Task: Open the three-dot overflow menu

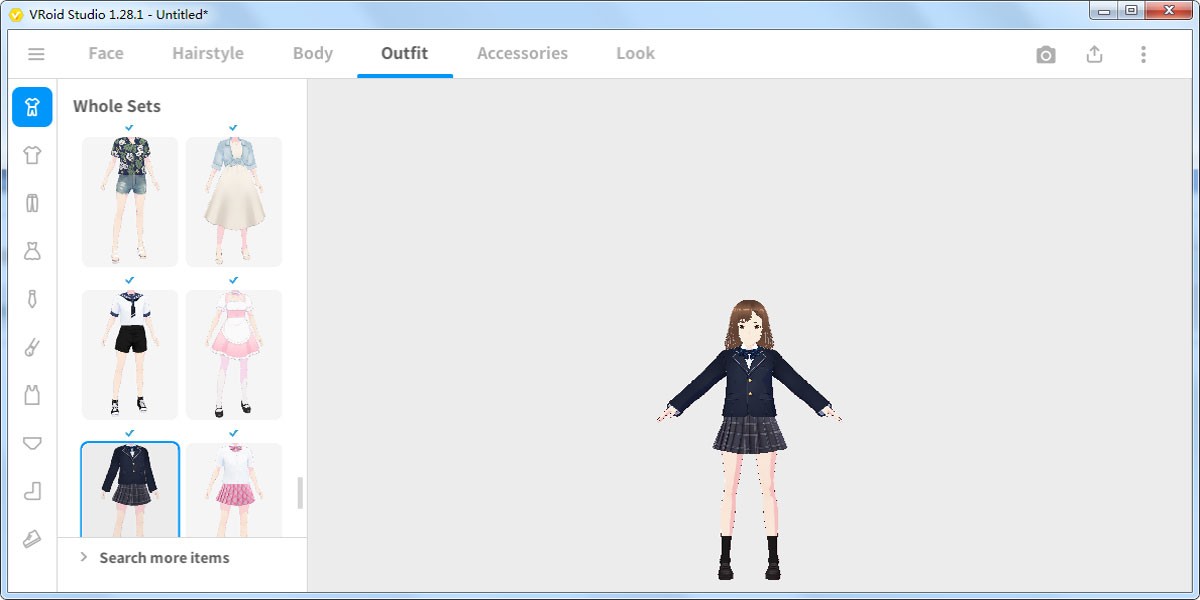Action: tap(1141, 54)
